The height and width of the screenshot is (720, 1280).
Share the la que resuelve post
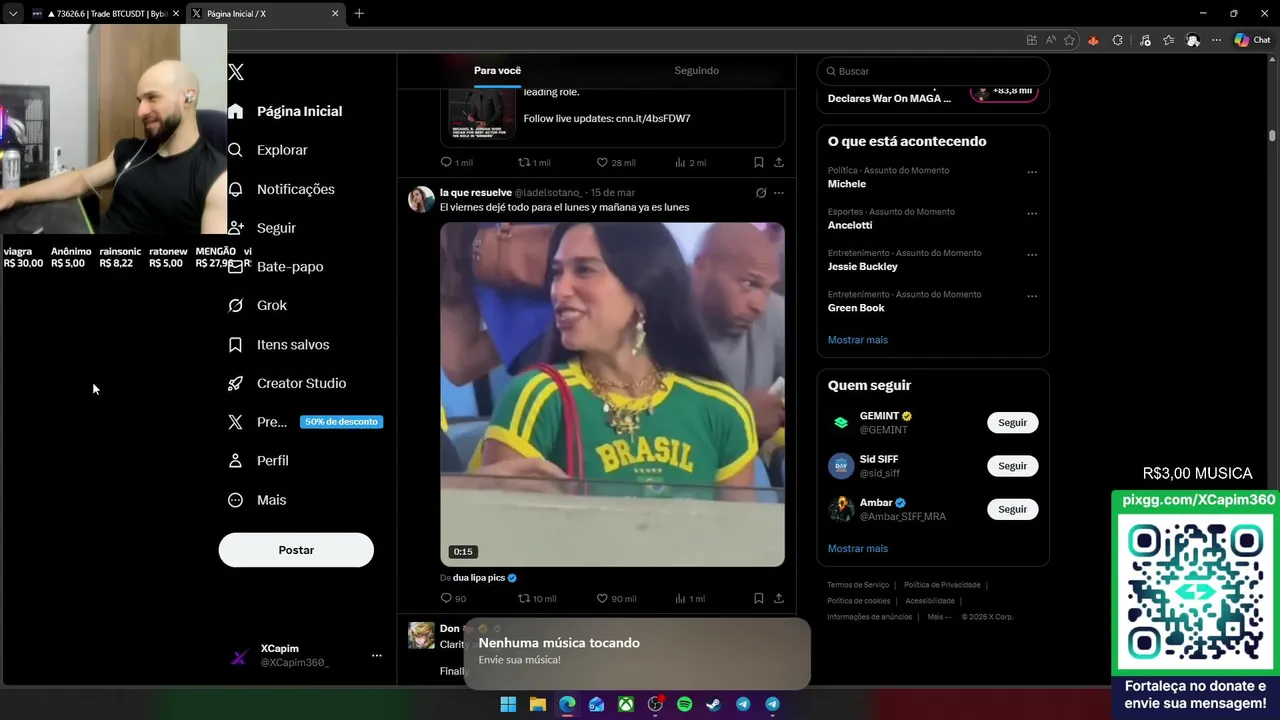(779, 598)
